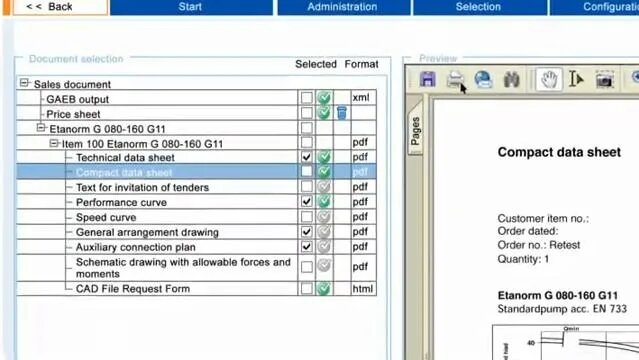Check Text for invitation of tenders checkbox
Viewport: 639px width, 360px height.
click(306, 187)
